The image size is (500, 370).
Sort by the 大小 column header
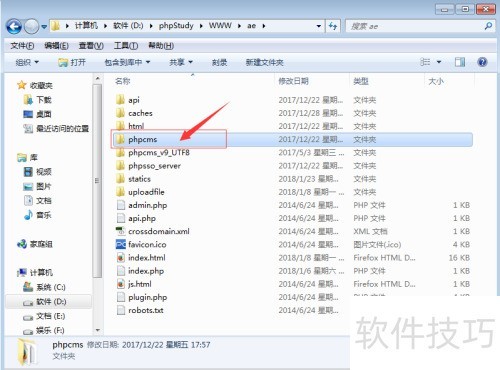436,81
